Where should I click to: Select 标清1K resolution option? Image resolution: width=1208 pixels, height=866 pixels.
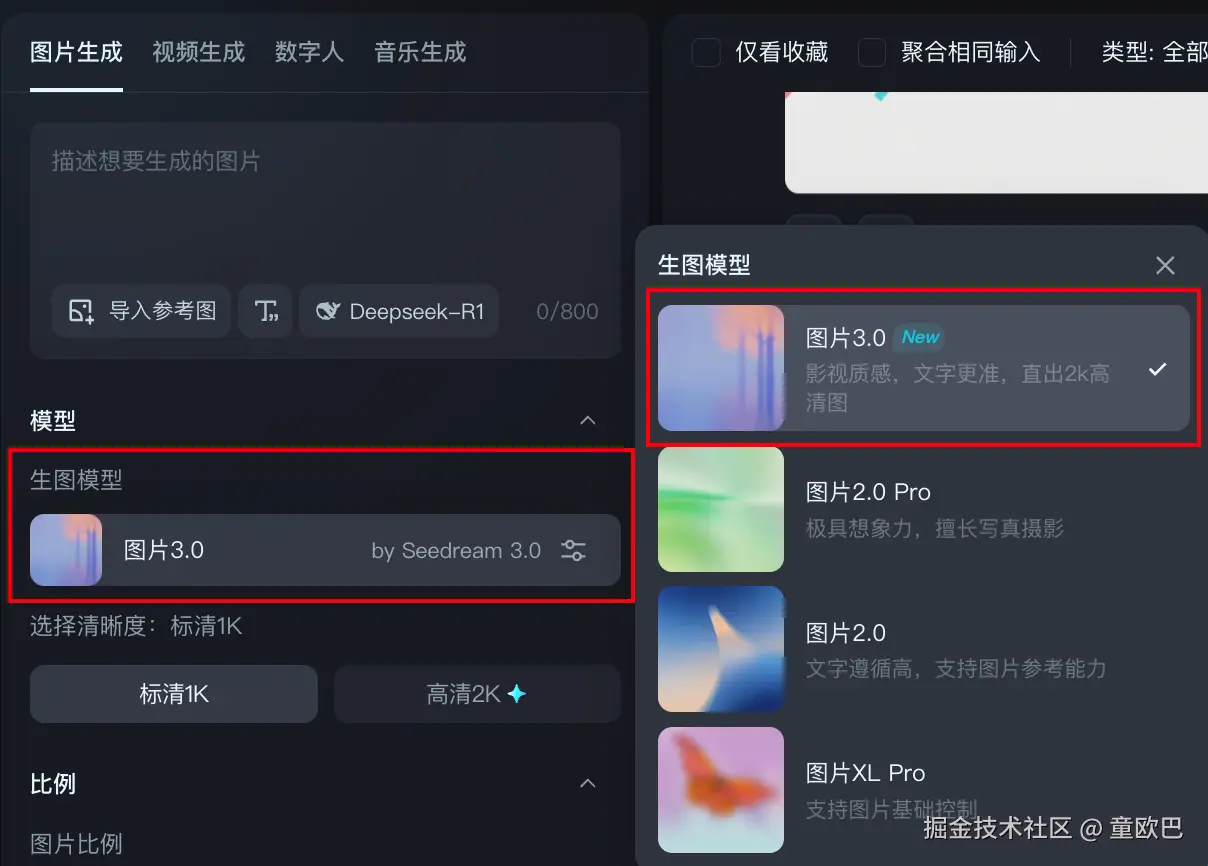click(174, 694)
